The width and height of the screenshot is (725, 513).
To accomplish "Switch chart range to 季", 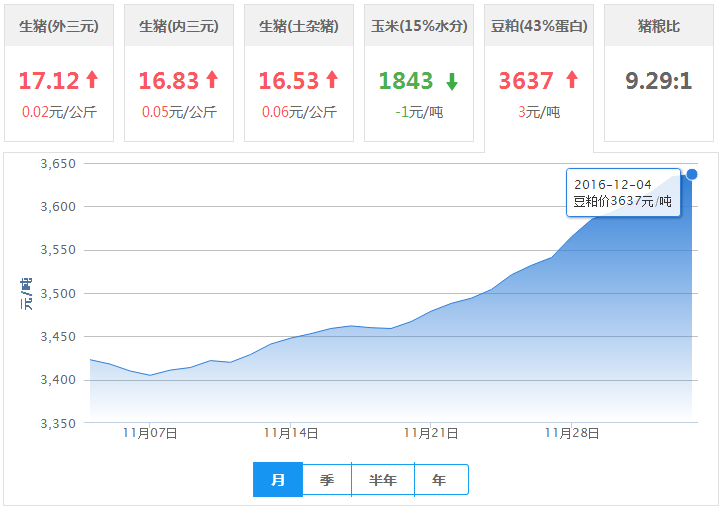I will pos(327,479).
